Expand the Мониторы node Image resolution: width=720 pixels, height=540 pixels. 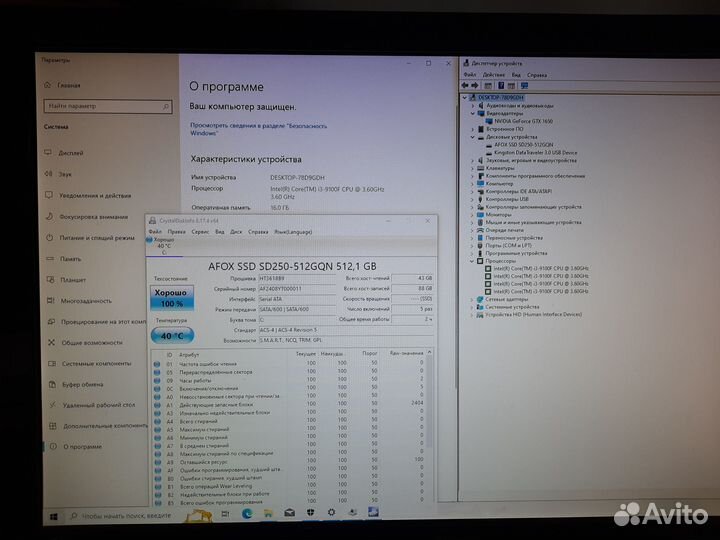point(472,214)
